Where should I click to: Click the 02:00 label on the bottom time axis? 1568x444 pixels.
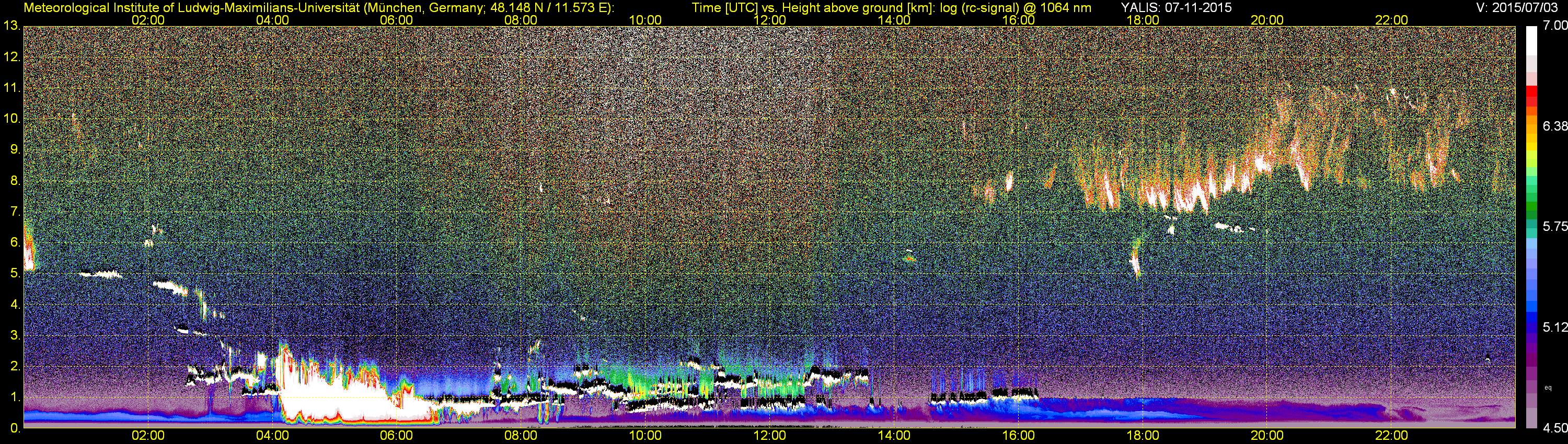(x=148, y=436)
